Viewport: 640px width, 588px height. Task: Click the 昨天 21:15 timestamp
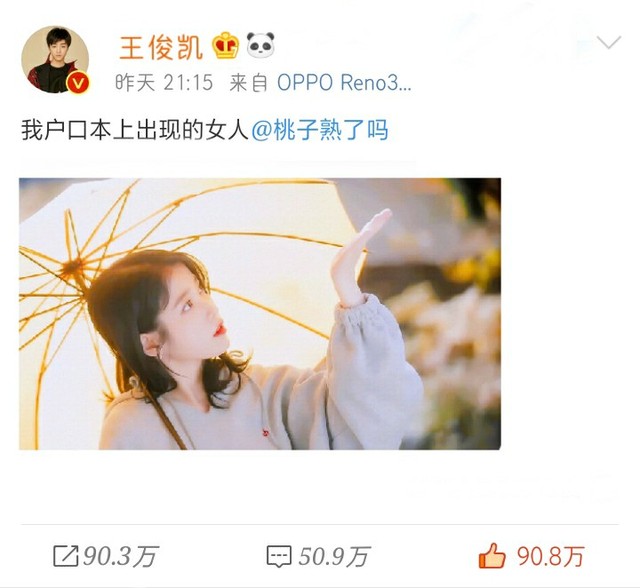(164, 83)
